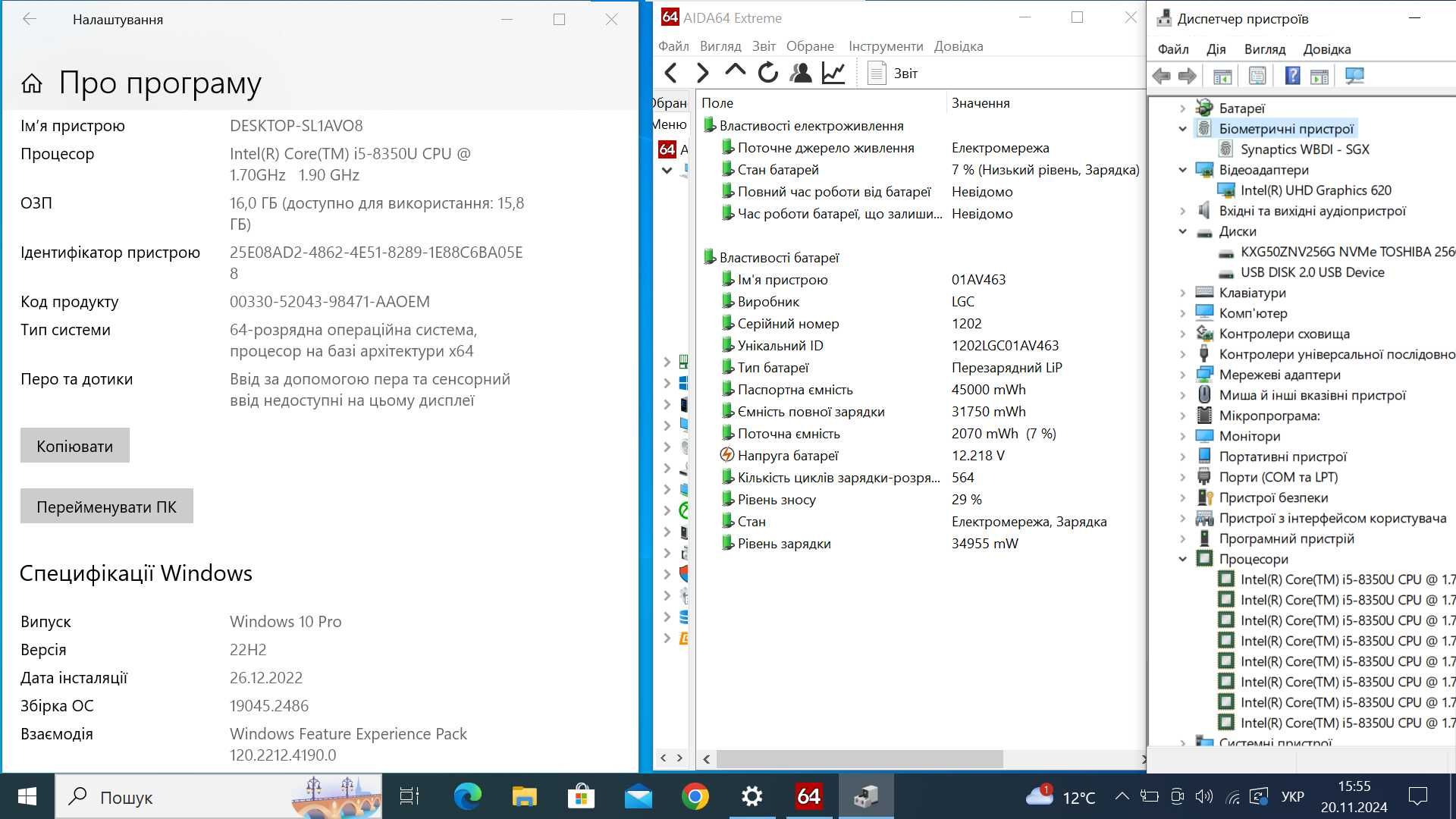Open Довідка menu in Device Manager

[1326, 49]
